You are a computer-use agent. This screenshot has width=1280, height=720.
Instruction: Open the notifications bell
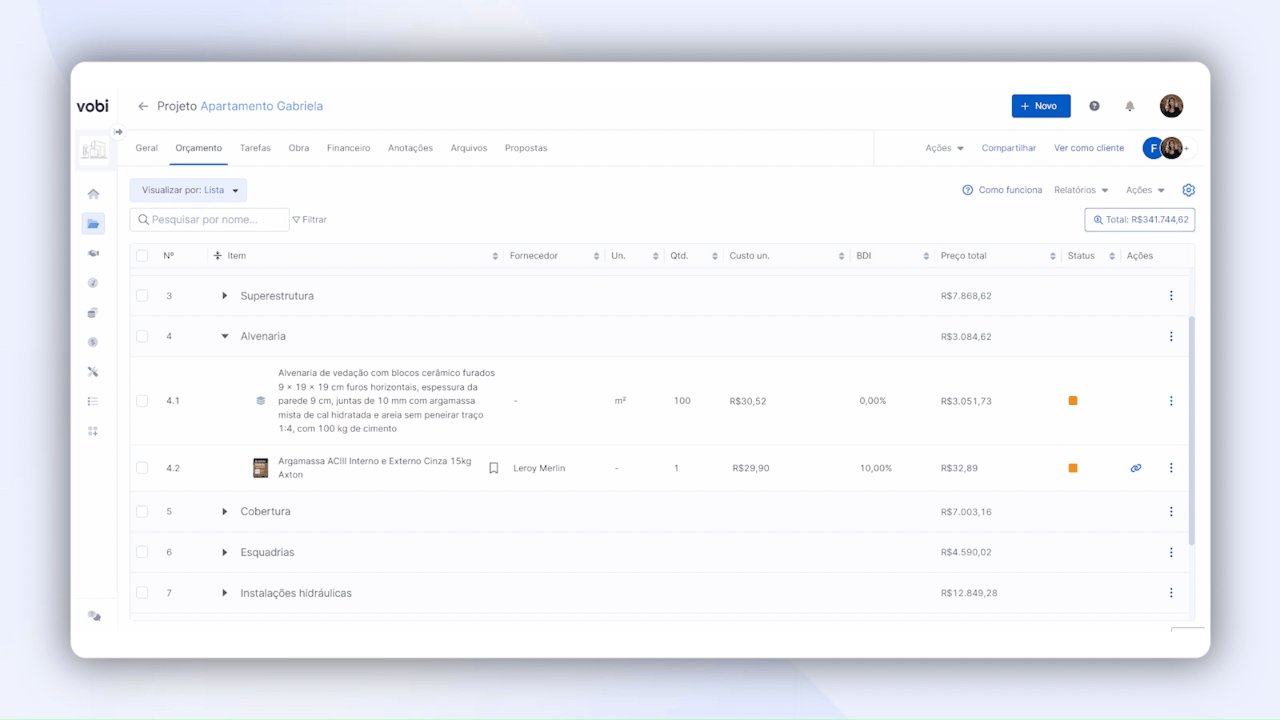coord(1130,106)
